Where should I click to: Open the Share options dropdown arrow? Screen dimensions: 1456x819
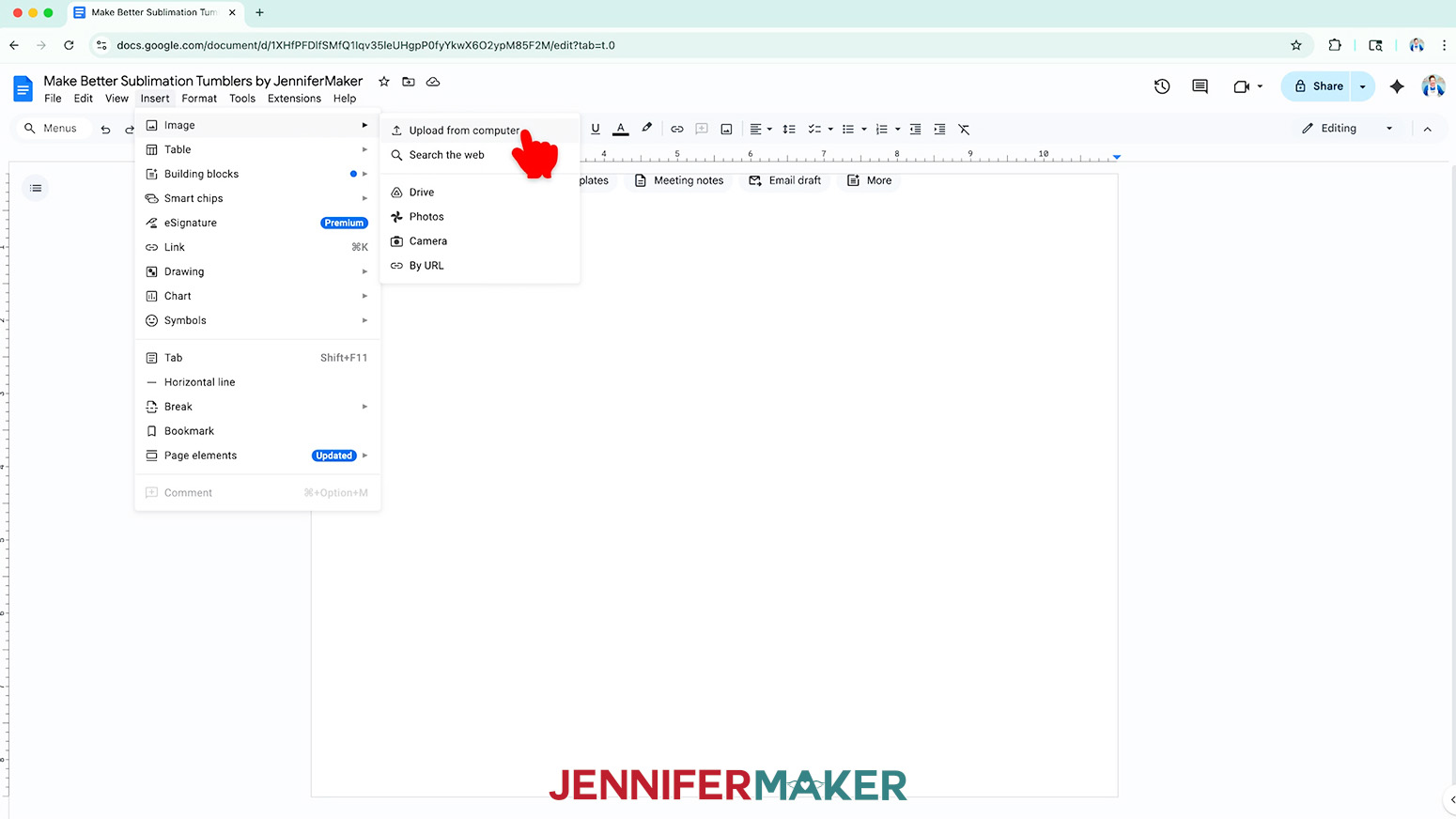1363,86
